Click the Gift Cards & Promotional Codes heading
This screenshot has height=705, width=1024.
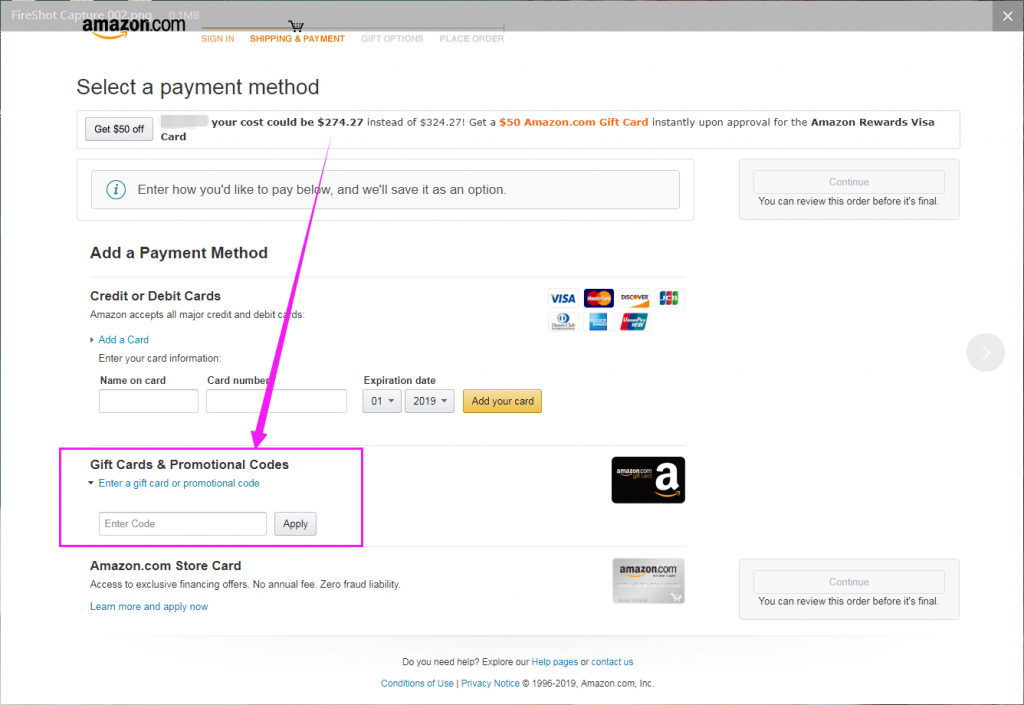(189, 464)
